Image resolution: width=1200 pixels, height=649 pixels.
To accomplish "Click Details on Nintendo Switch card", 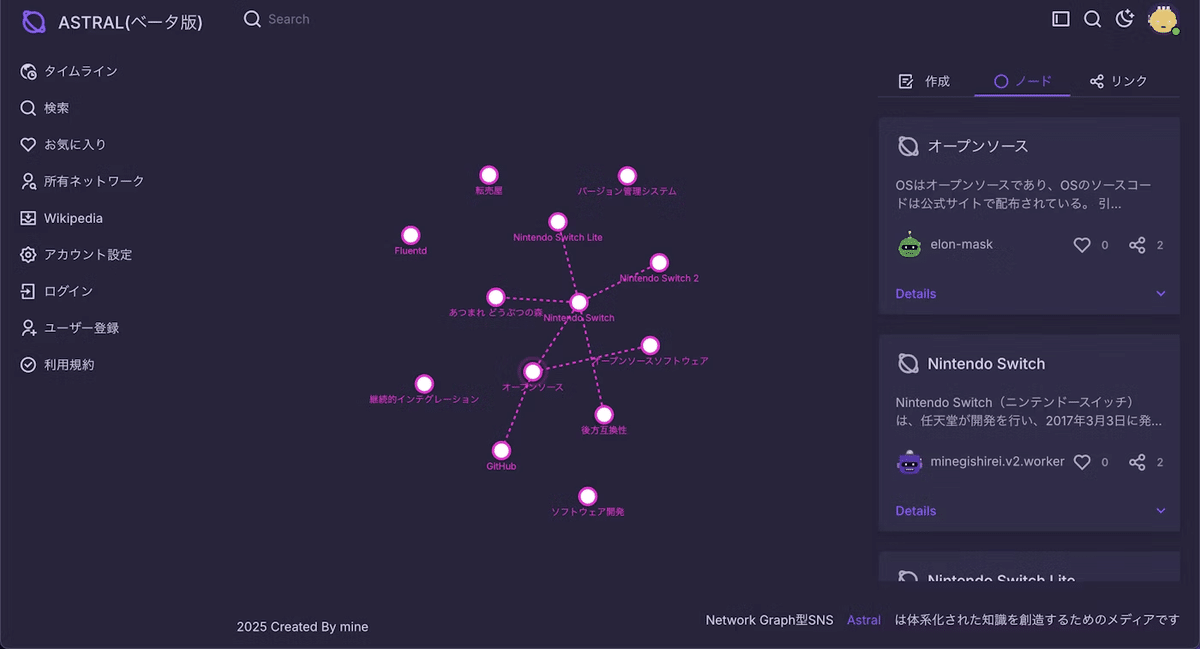I will pos(916,511).
